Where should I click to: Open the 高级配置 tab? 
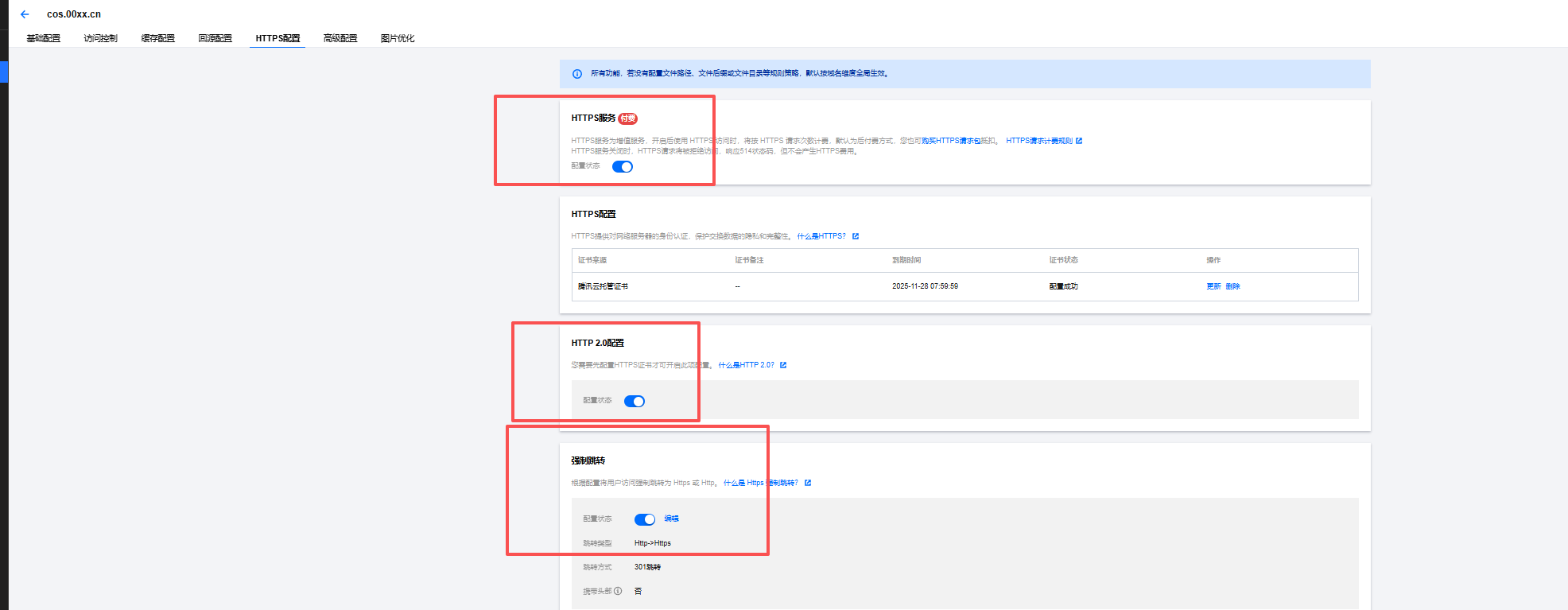point(340,38)
